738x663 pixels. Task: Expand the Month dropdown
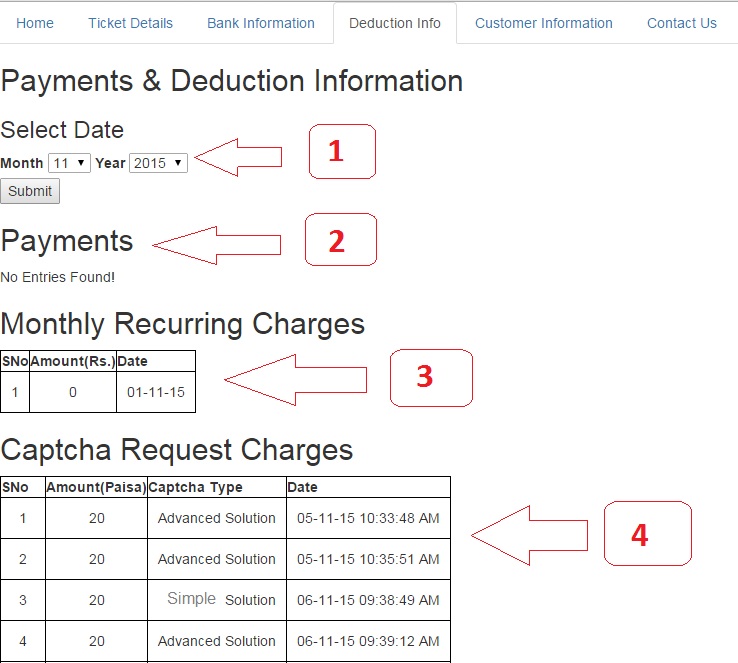pos(69,163)
